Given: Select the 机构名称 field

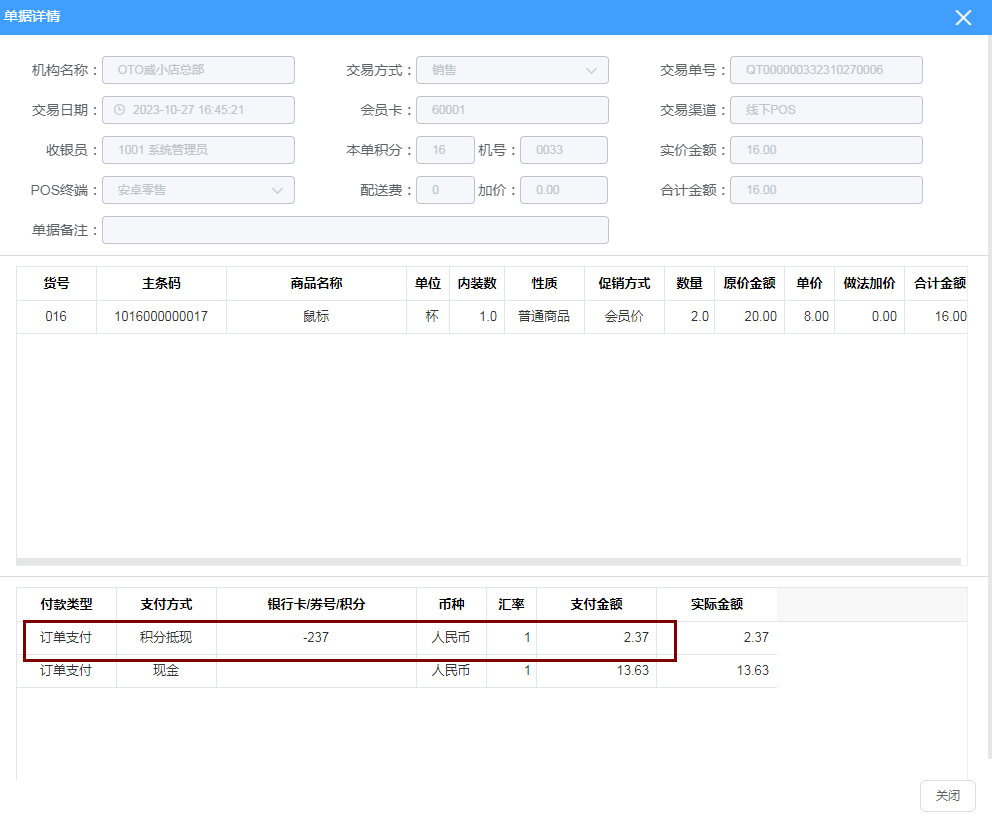Looking at the screenshot, I should pos(198,70).
